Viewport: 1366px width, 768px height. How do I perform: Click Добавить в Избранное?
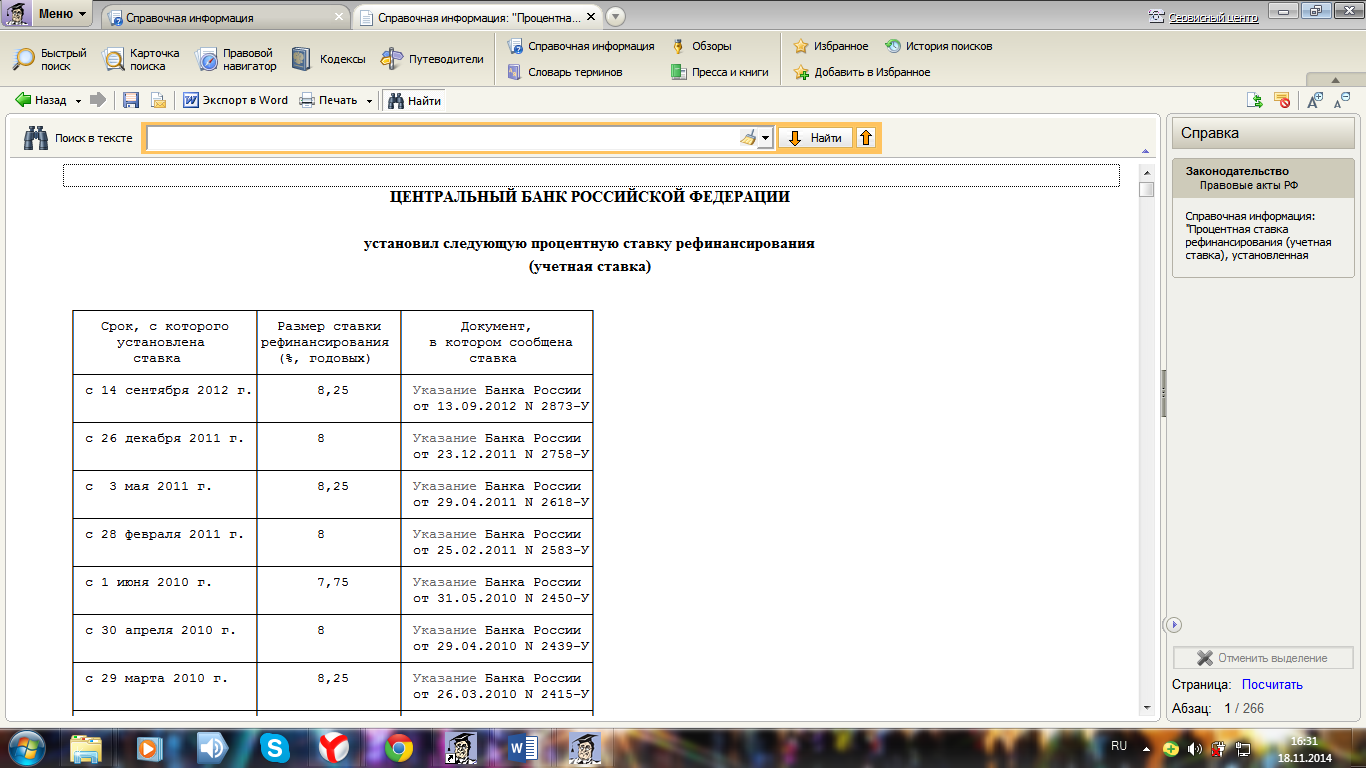point(862,72)
